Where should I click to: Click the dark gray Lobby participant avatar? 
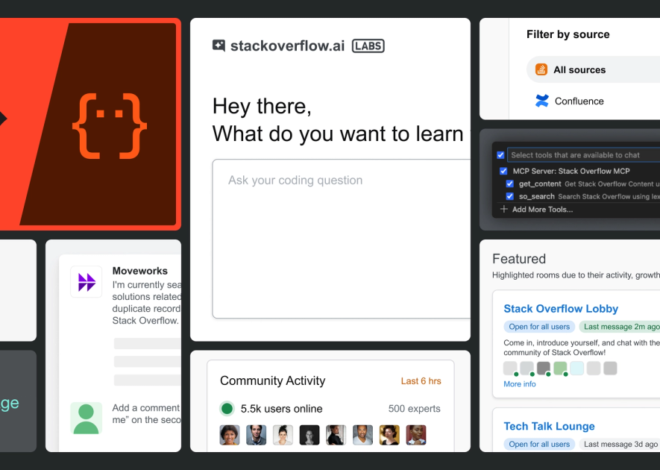click(543, 368)
